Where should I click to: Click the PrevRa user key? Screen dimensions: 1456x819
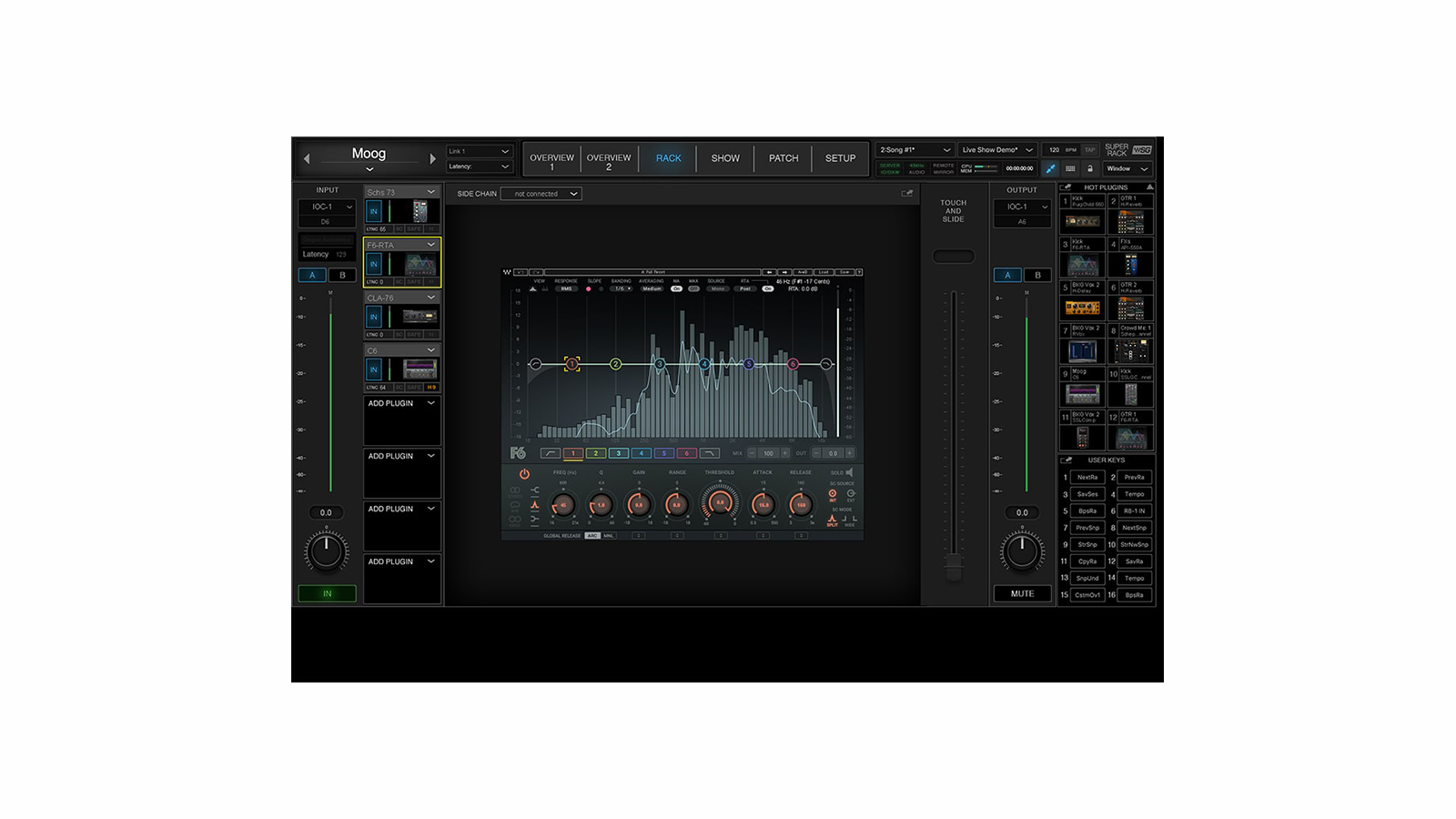coord(1135,477)
